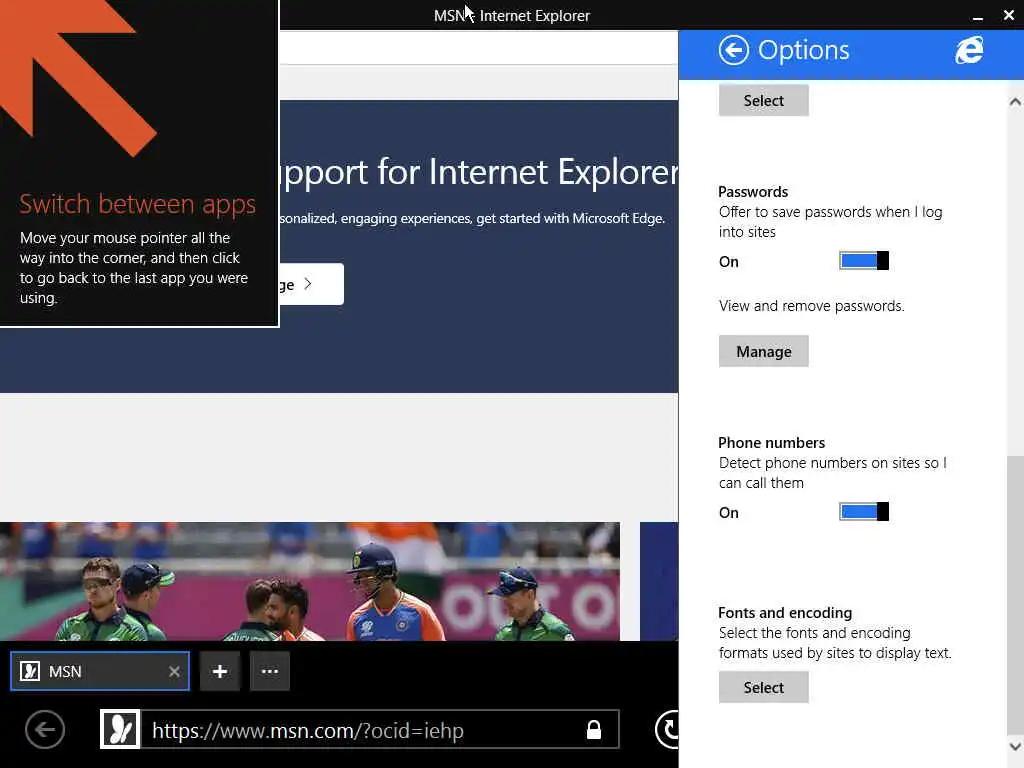
Task: Click the refresh page button
Action: click(x=667, y=729)
